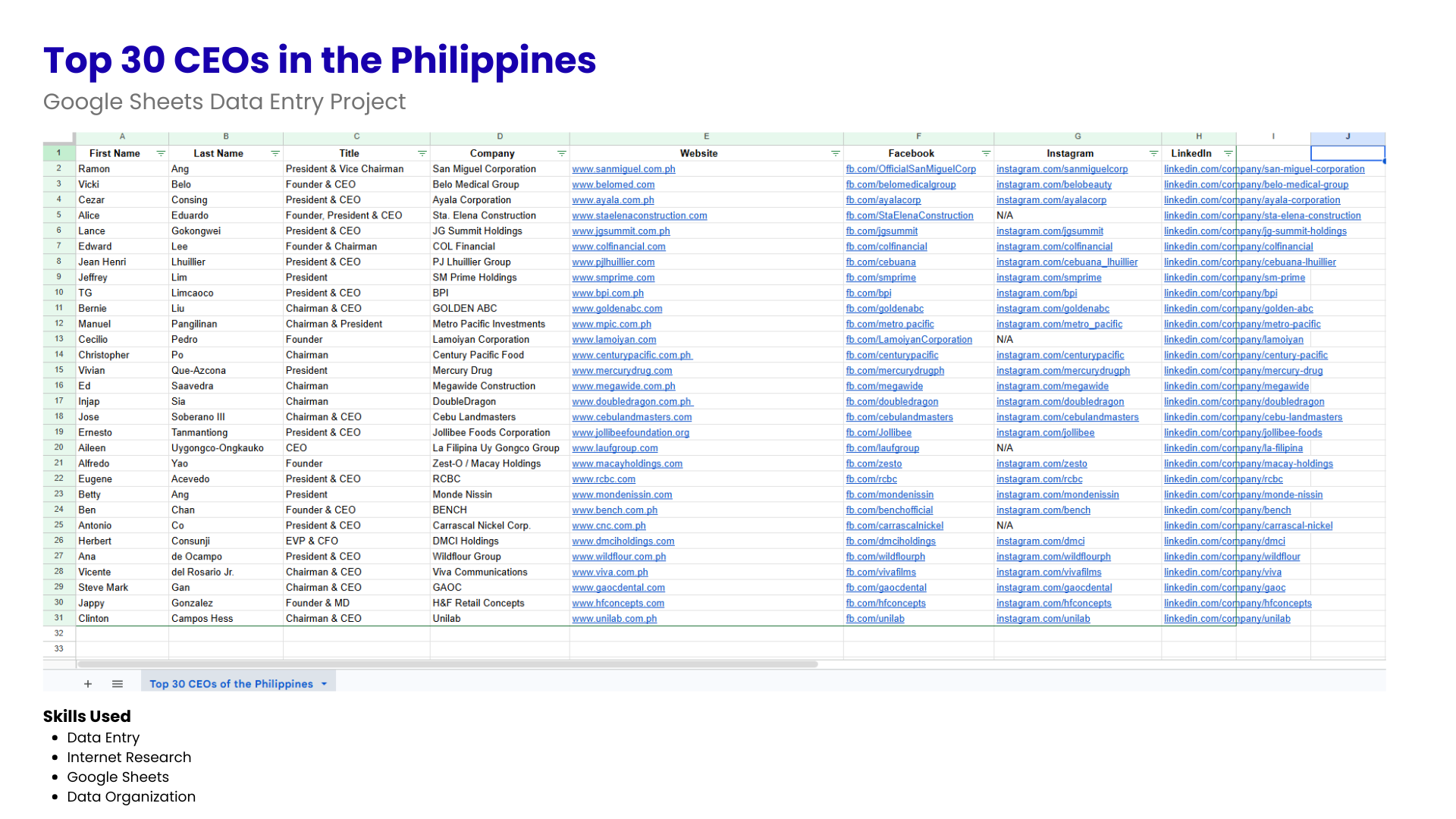Select cell containing 'Pangilinan'

pyautogui.click(x=226, y=325)
